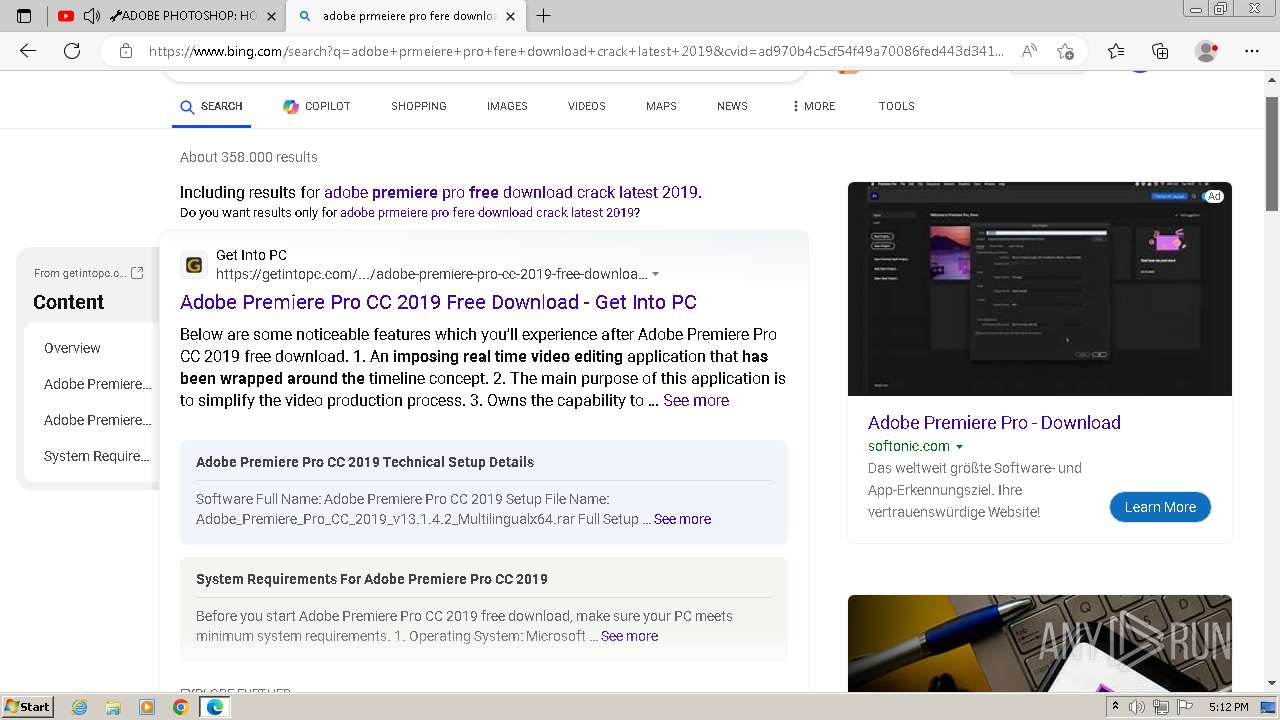Select Overview in the Content panel
Image resolution: width=1280 pixels, height=720 pixels.
72,348
